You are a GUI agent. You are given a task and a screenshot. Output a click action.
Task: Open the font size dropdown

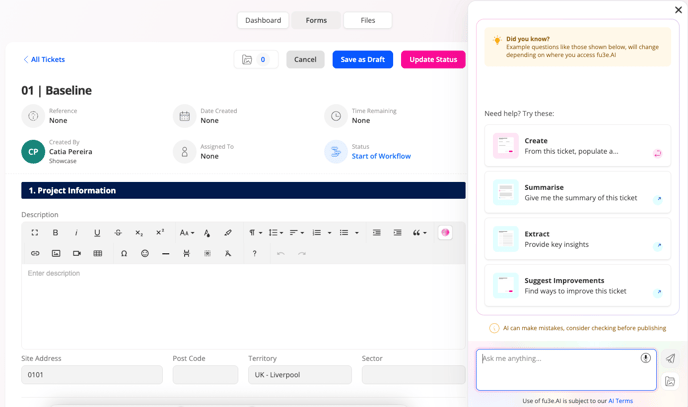coord(186,233)
